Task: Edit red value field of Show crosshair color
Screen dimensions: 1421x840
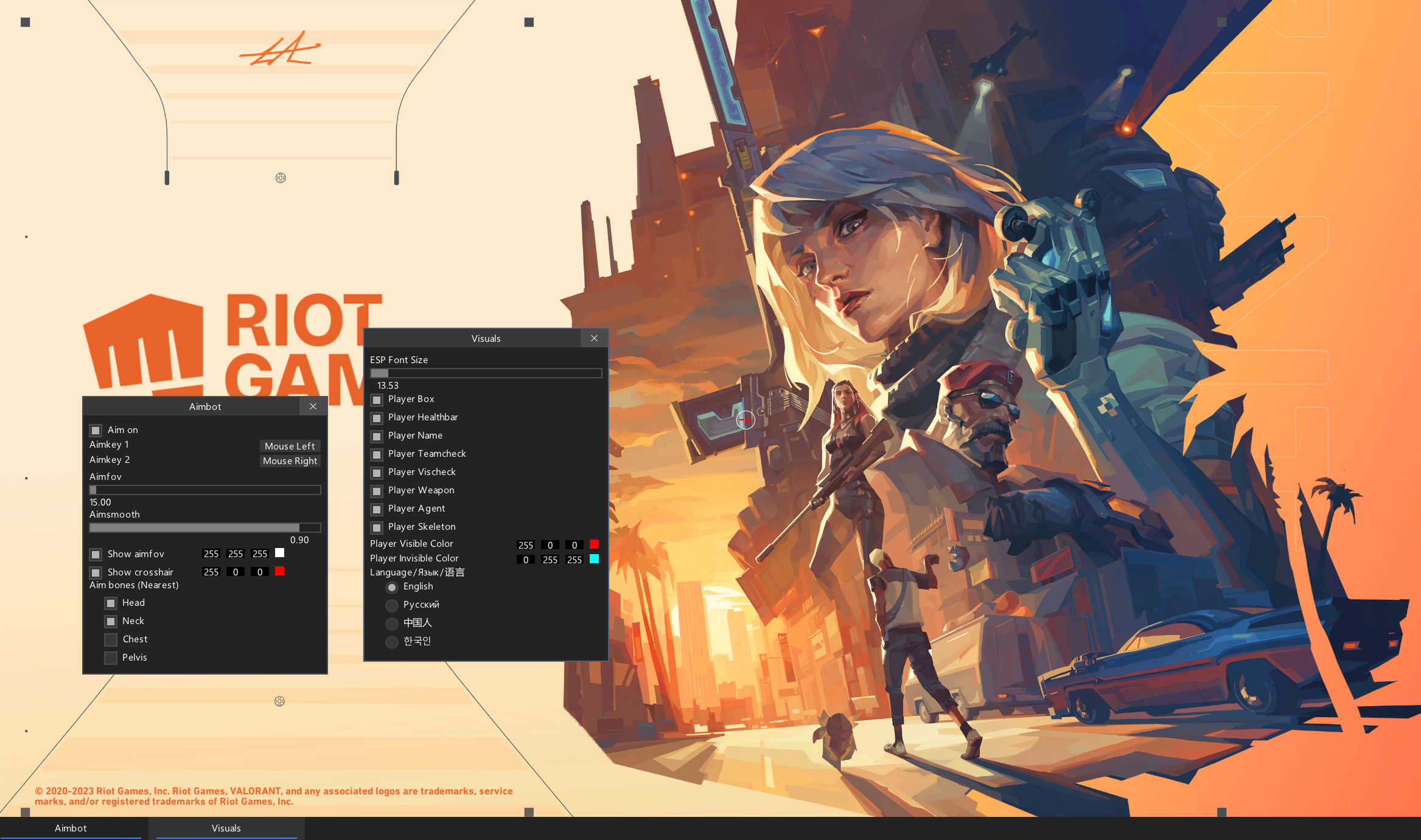Action: pyautogui.click(x=211, y=572)
